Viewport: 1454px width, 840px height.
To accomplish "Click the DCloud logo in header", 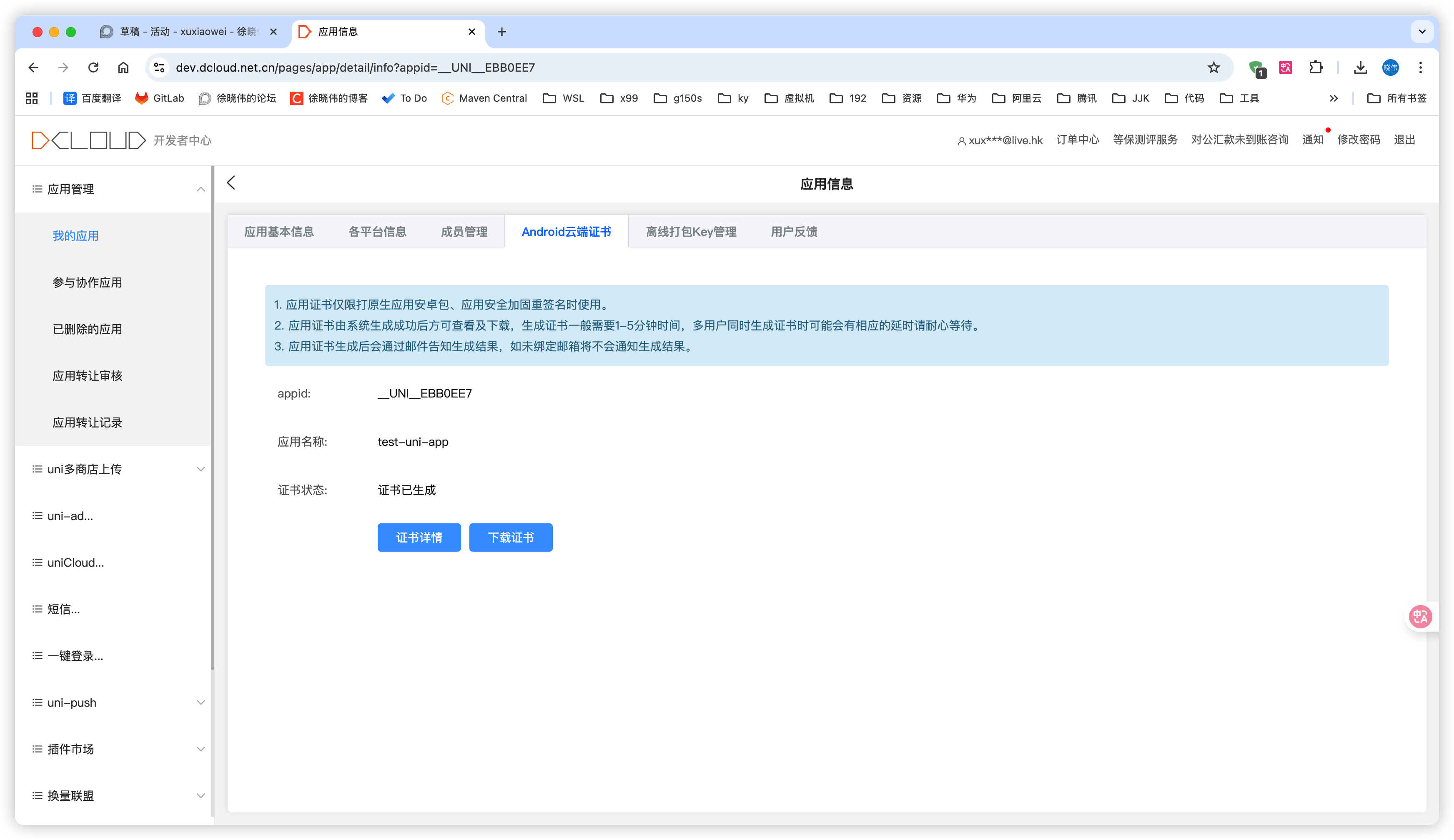I will pyautogui.click(x=89, y=140).
